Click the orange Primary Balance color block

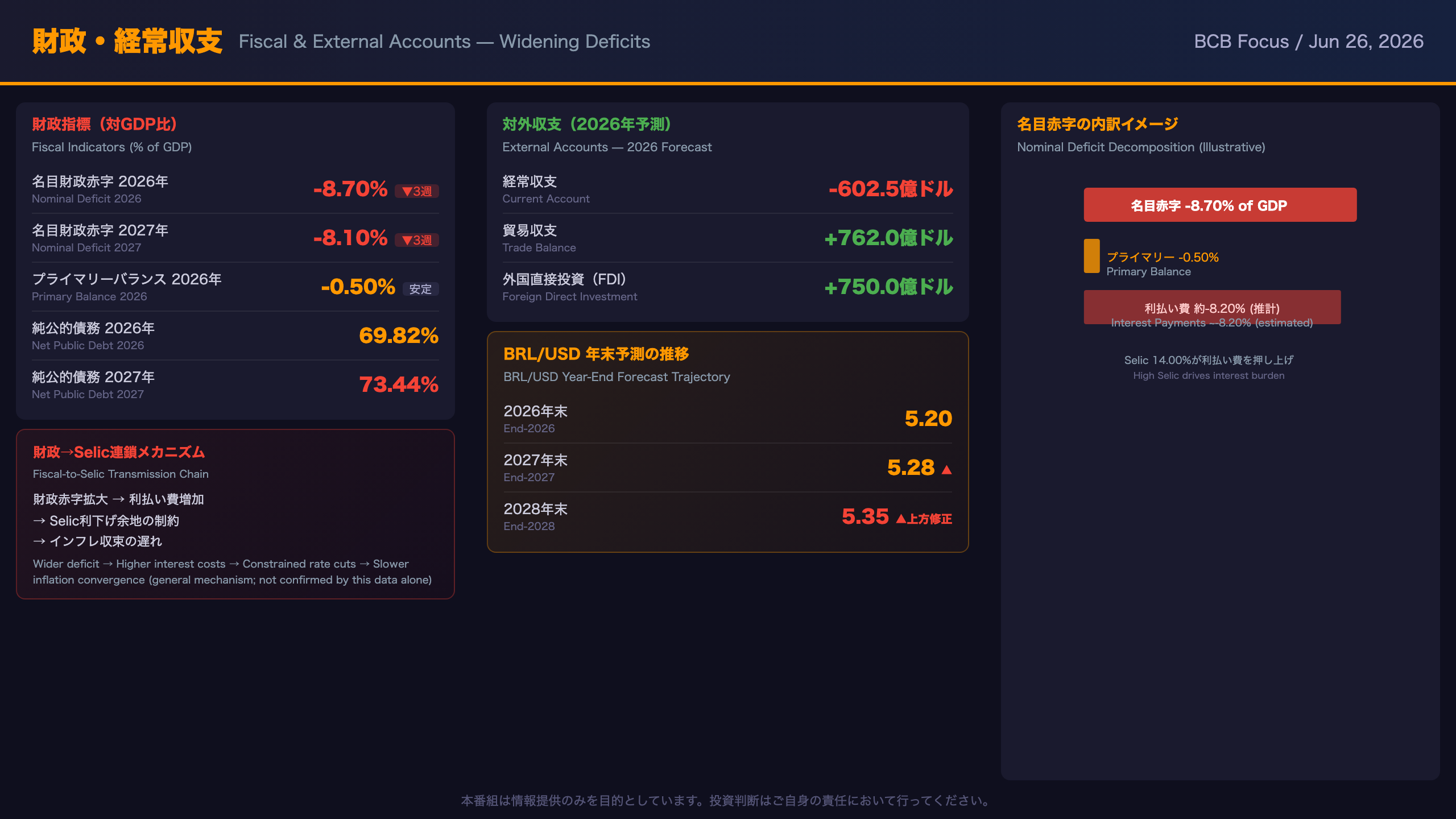(1091, 256)
